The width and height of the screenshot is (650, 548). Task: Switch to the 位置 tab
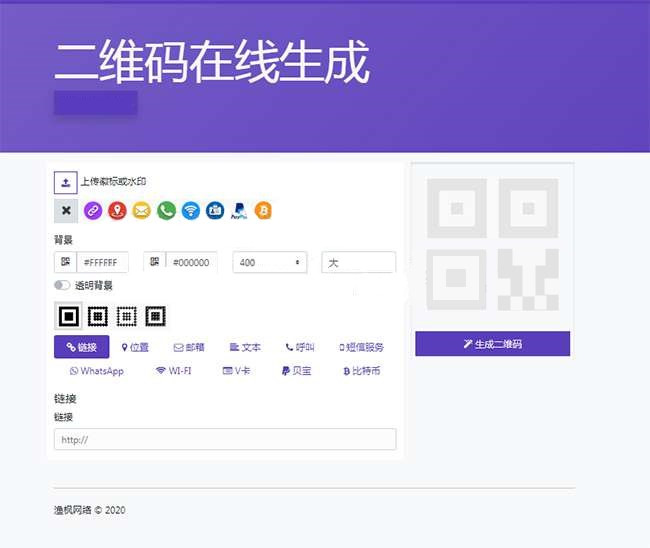click(x=135, y=347)
